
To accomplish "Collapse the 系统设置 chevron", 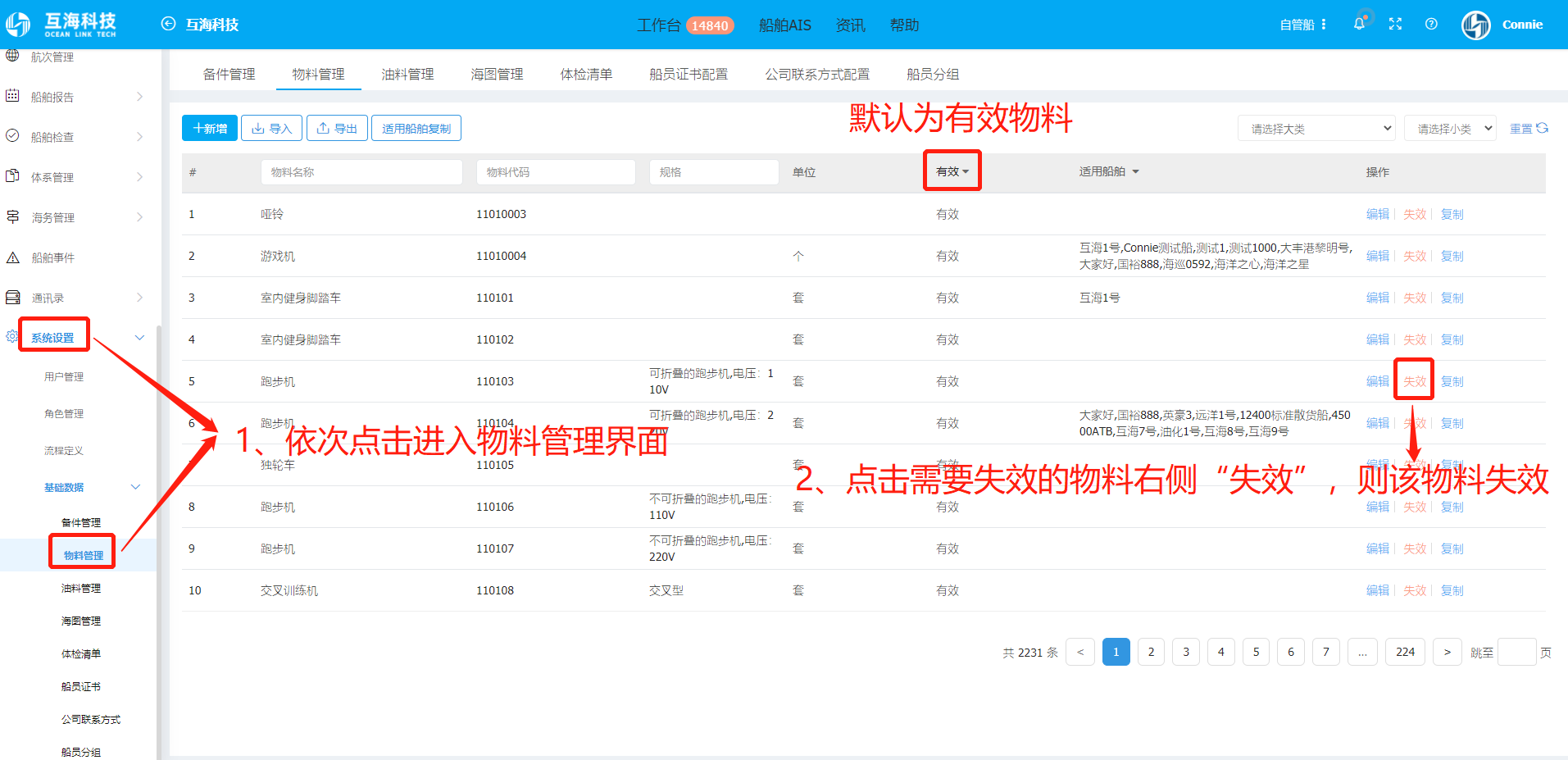I will (139, 338).
